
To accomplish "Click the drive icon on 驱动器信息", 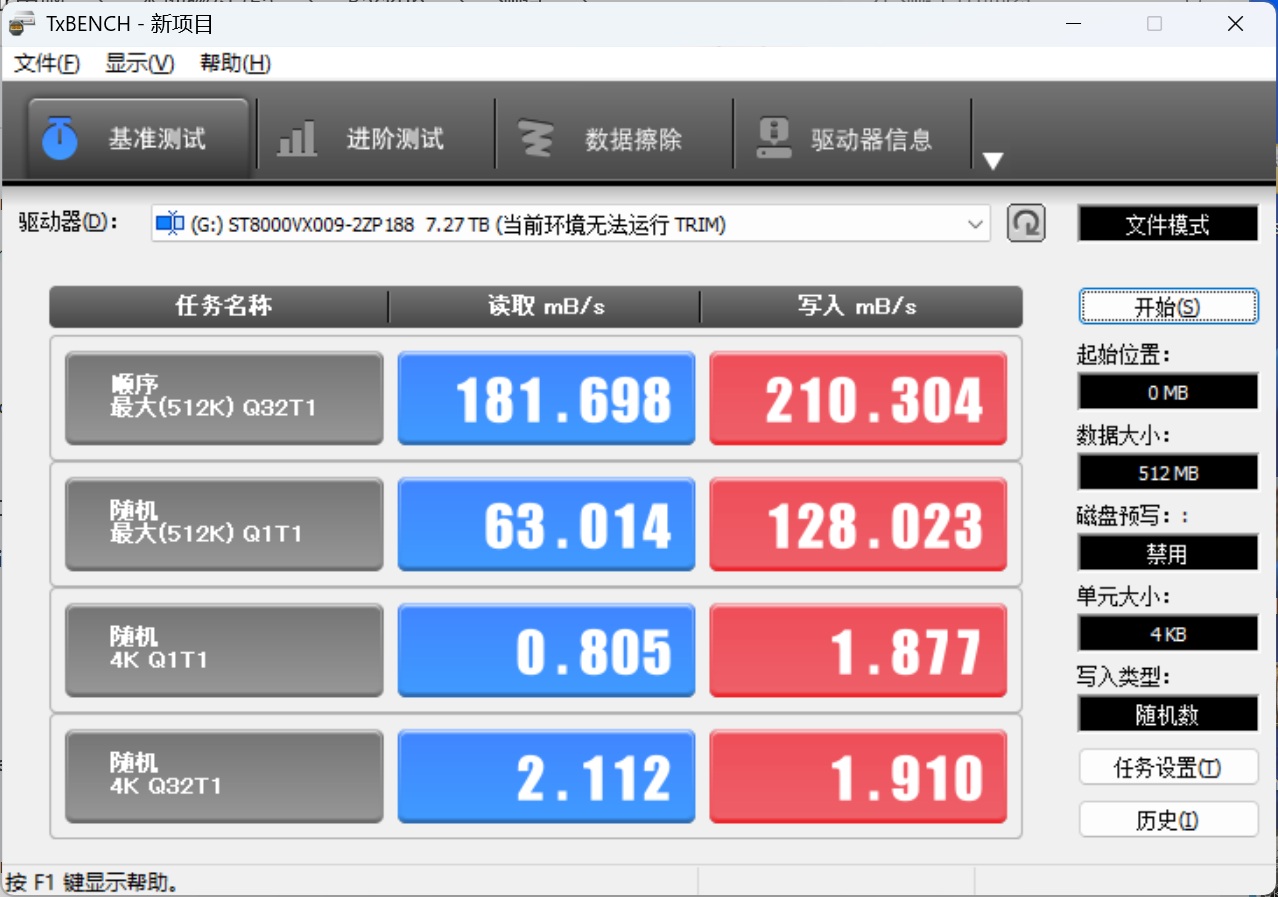I will click(773, 138).
